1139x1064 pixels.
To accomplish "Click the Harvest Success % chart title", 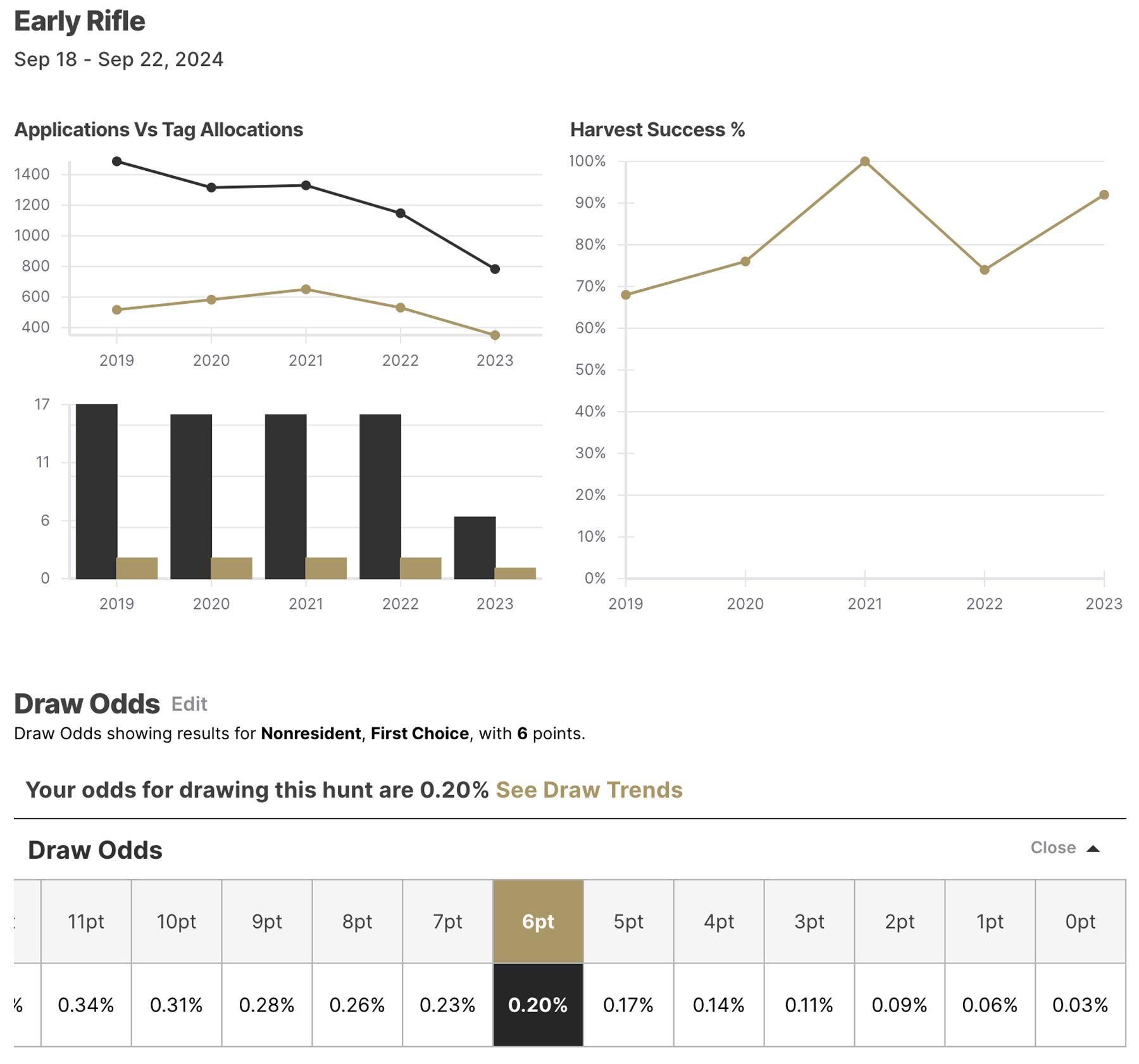I will pyautogui.click(x=657, y=130).
